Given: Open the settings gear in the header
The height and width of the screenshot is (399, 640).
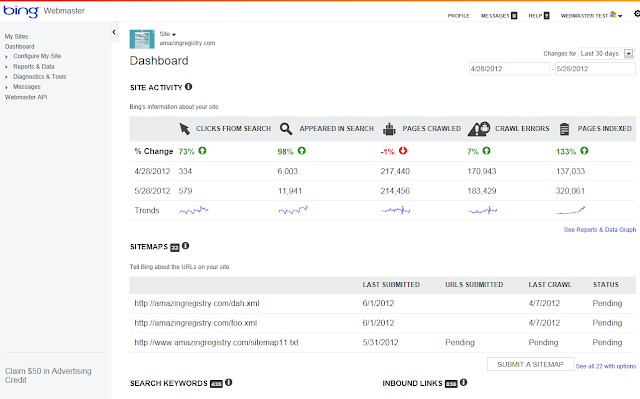Looking at the screenshot, I should [637, 14].
